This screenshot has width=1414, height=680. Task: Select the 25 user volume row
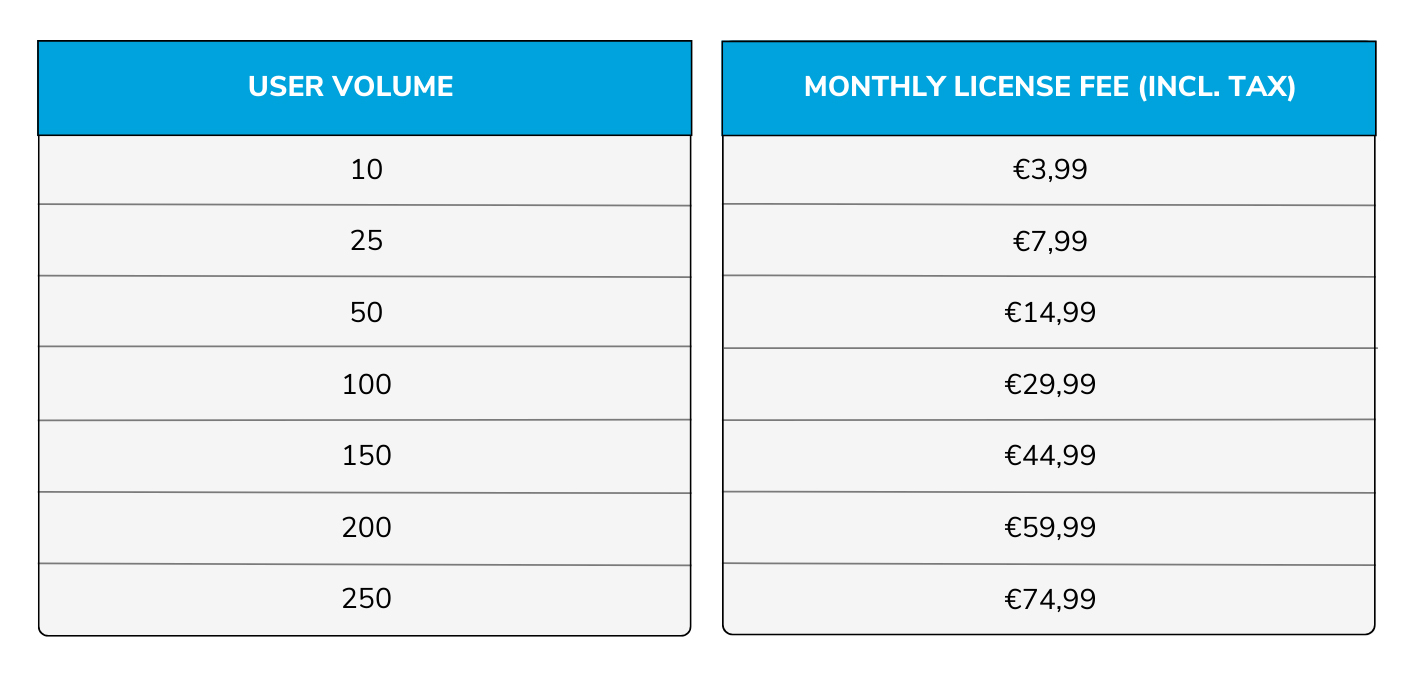(x=365, y=241)
